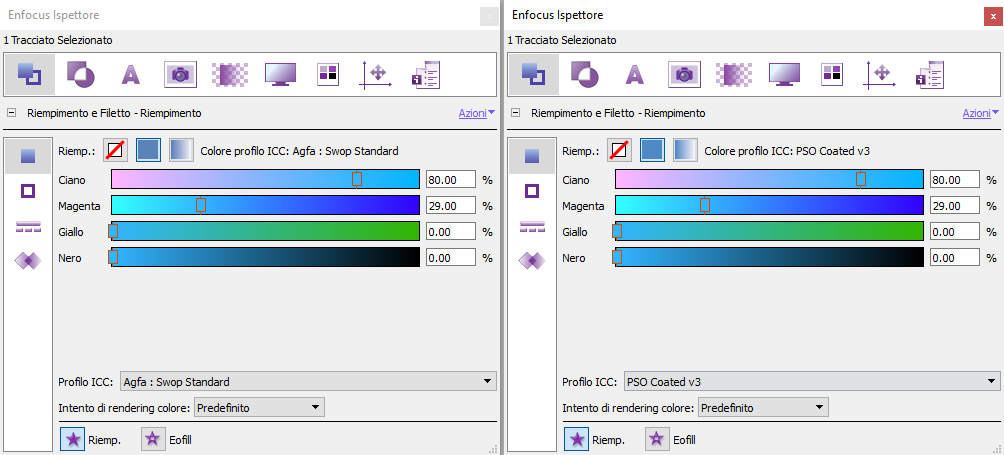Screen dimensions: 1004x455
Task: Focus Nero 0.00 field in left inspector
Action: pyautogui.click(x=451, y=258)
